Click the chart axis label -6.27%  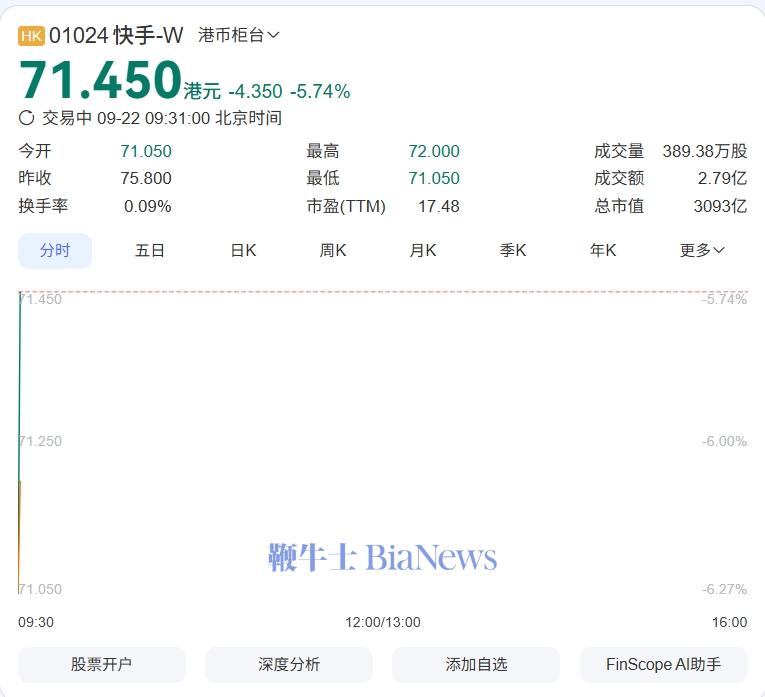(724, 589)
